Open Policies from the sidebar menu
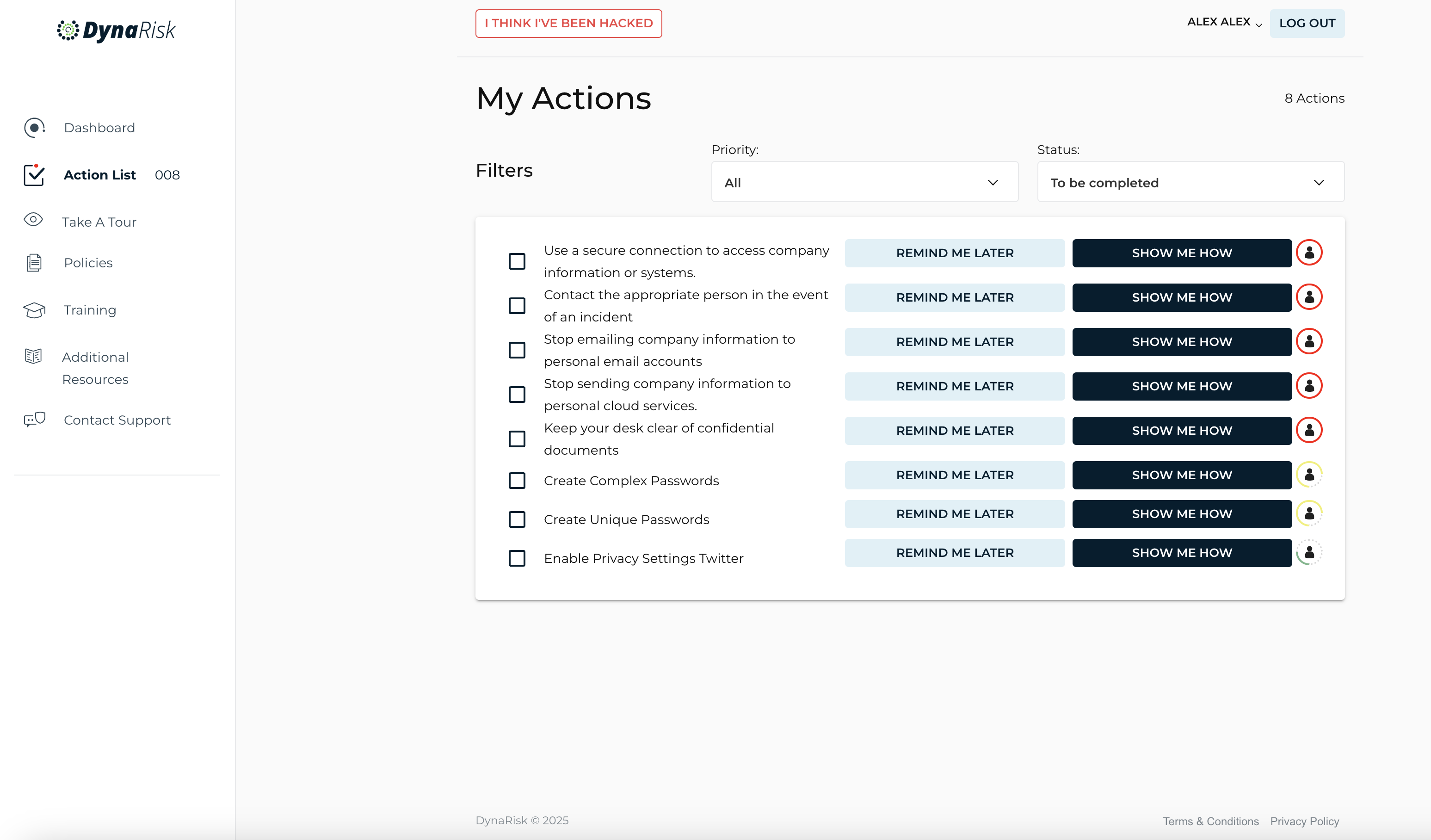 coord(88,263)
